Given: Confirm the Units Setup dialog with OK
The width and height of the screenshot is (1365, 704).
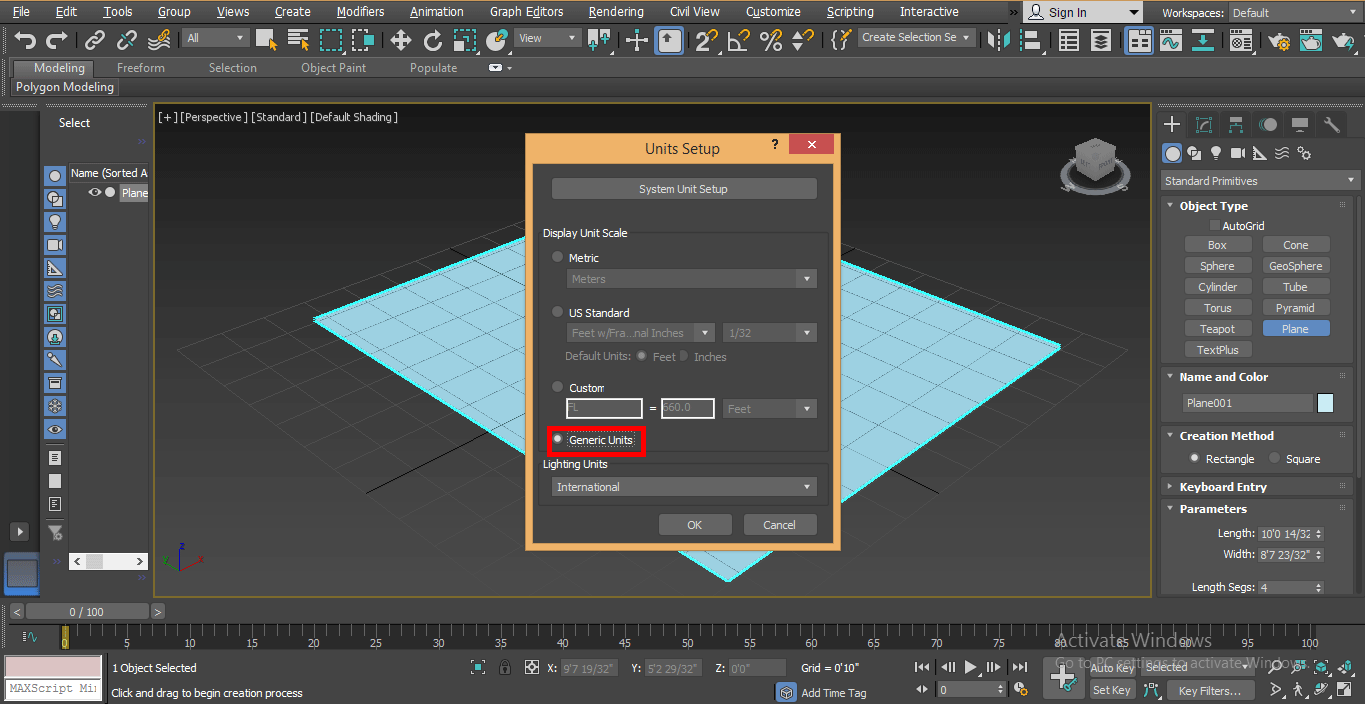Looking at the screenshot, I should 695,525.
